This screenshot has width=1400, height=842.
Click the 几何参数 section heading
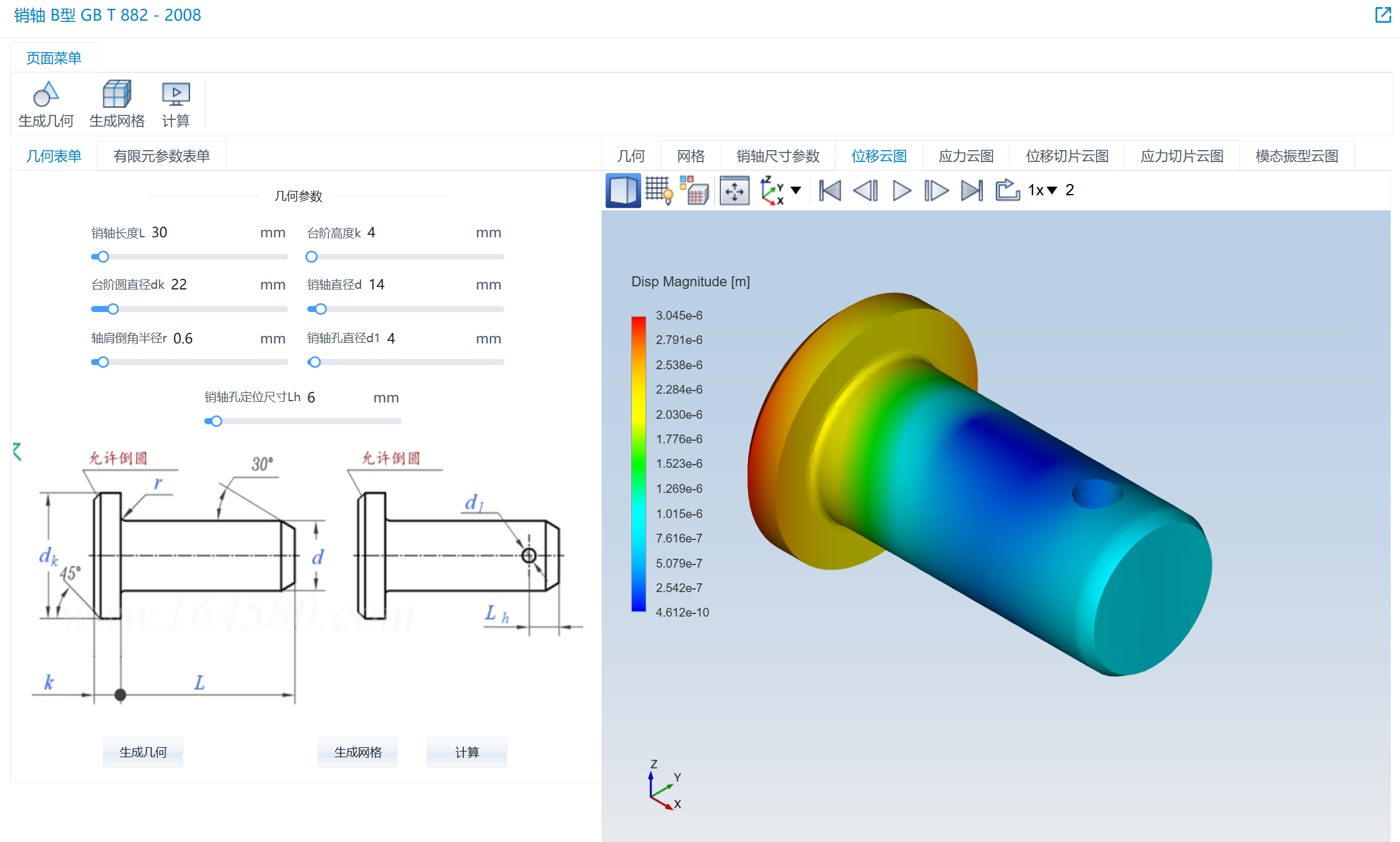coord(298,196)
